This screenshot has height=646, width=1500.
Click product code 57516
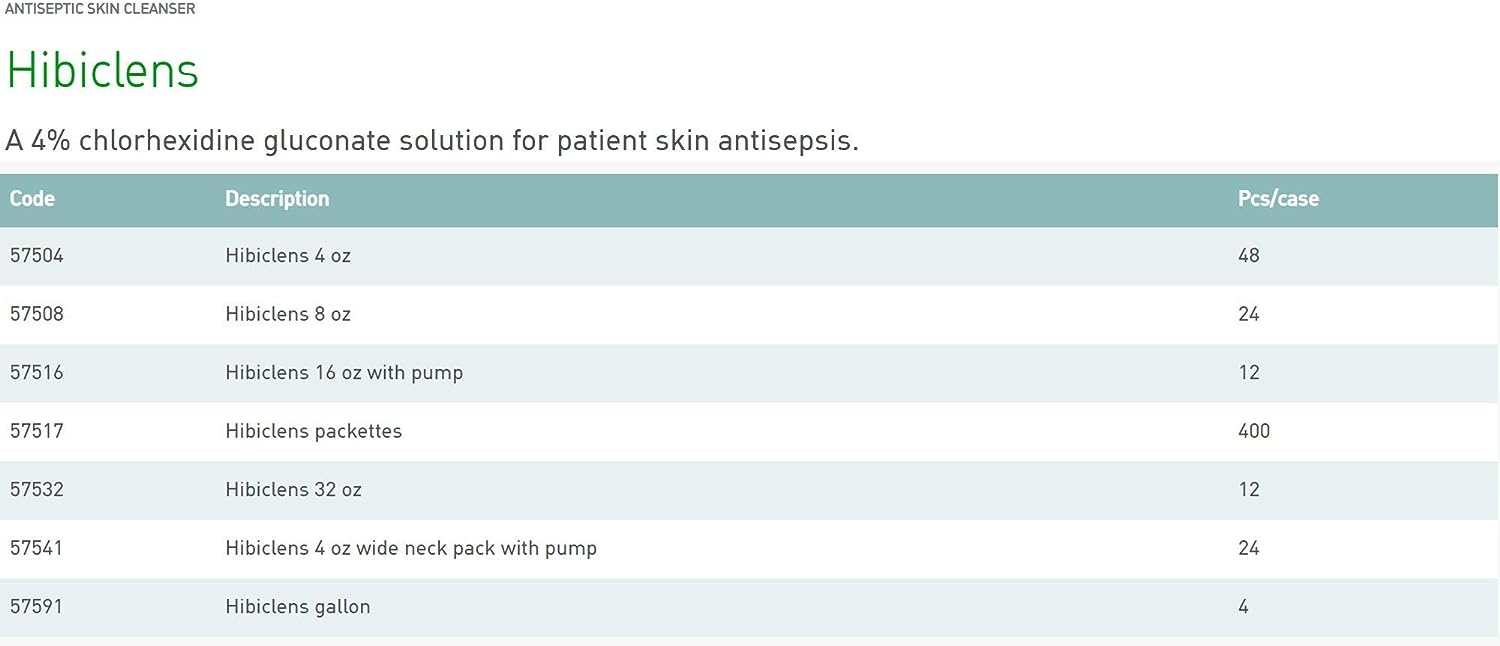tap(37, 373)
